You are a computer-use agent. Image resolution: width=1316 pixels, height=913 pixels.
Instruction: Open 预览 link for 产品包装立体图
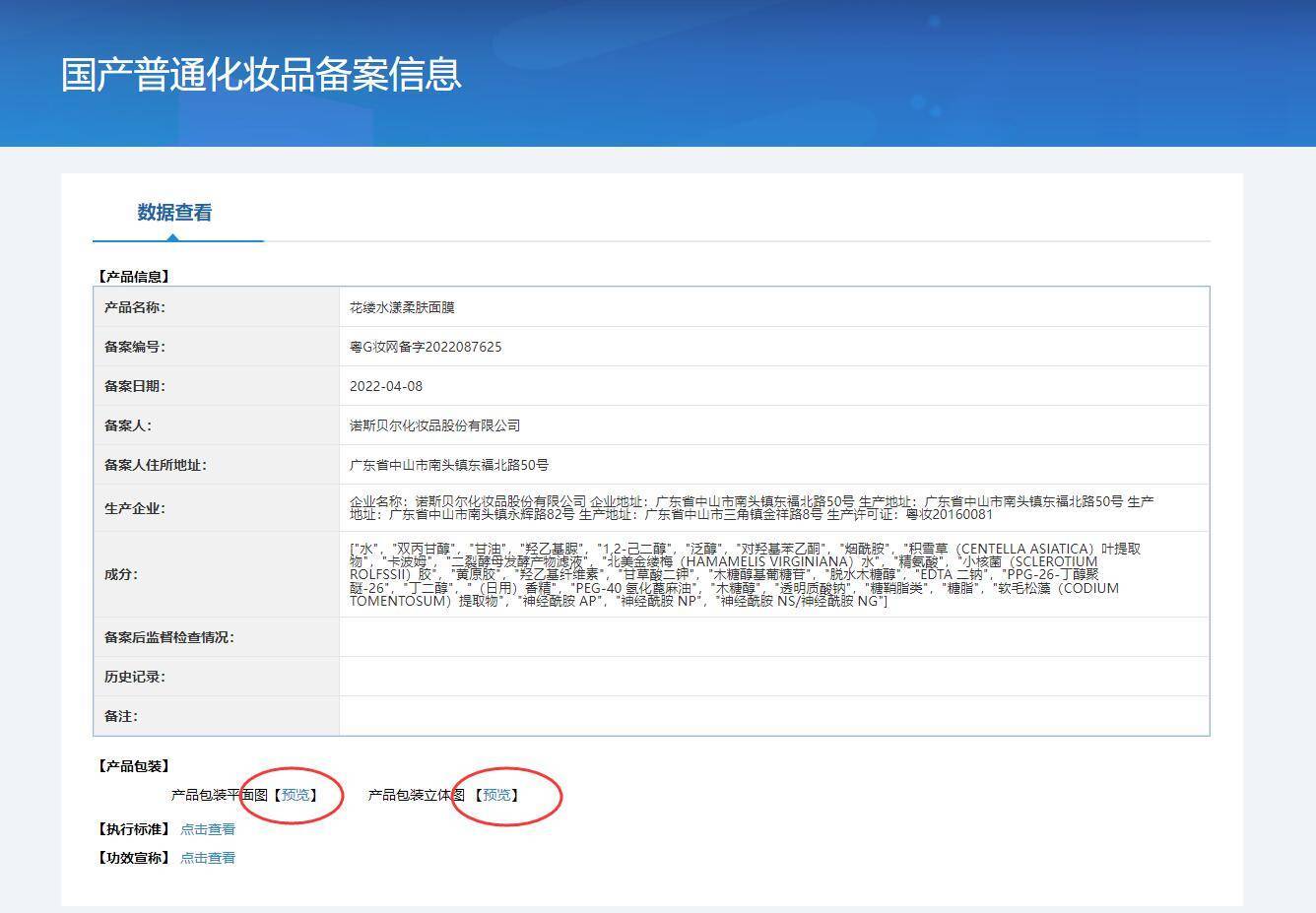tap(496, 795)
